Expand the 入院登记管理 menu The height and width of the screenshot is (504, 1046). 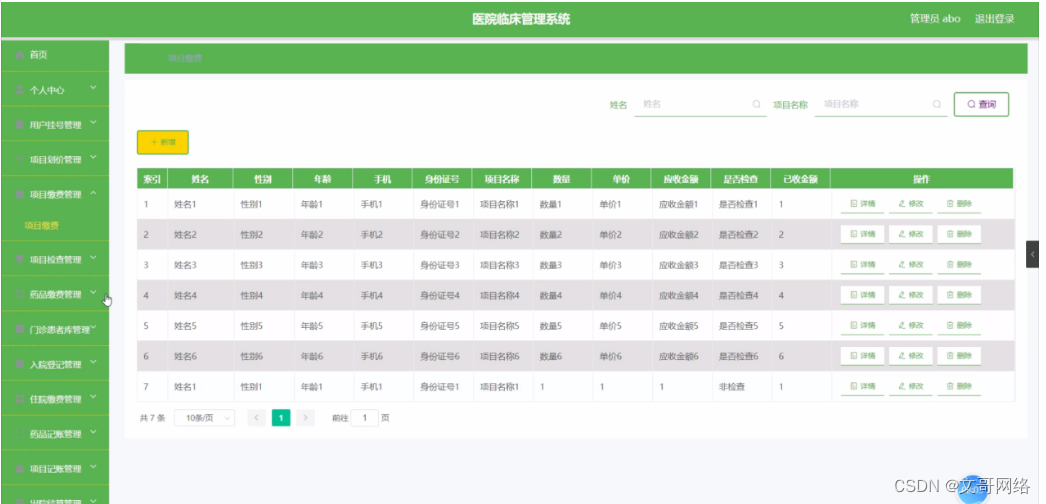93,362
